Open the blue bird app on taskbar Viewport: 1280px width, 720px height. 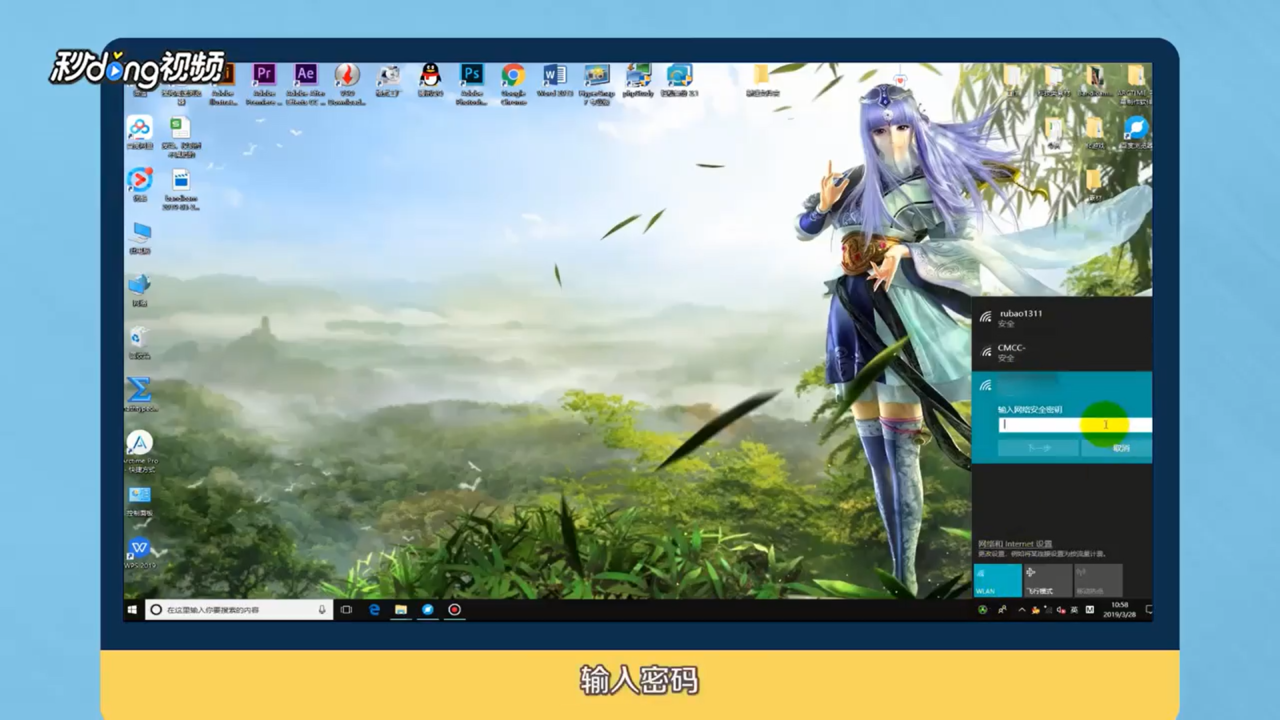[x=427, y=609]
